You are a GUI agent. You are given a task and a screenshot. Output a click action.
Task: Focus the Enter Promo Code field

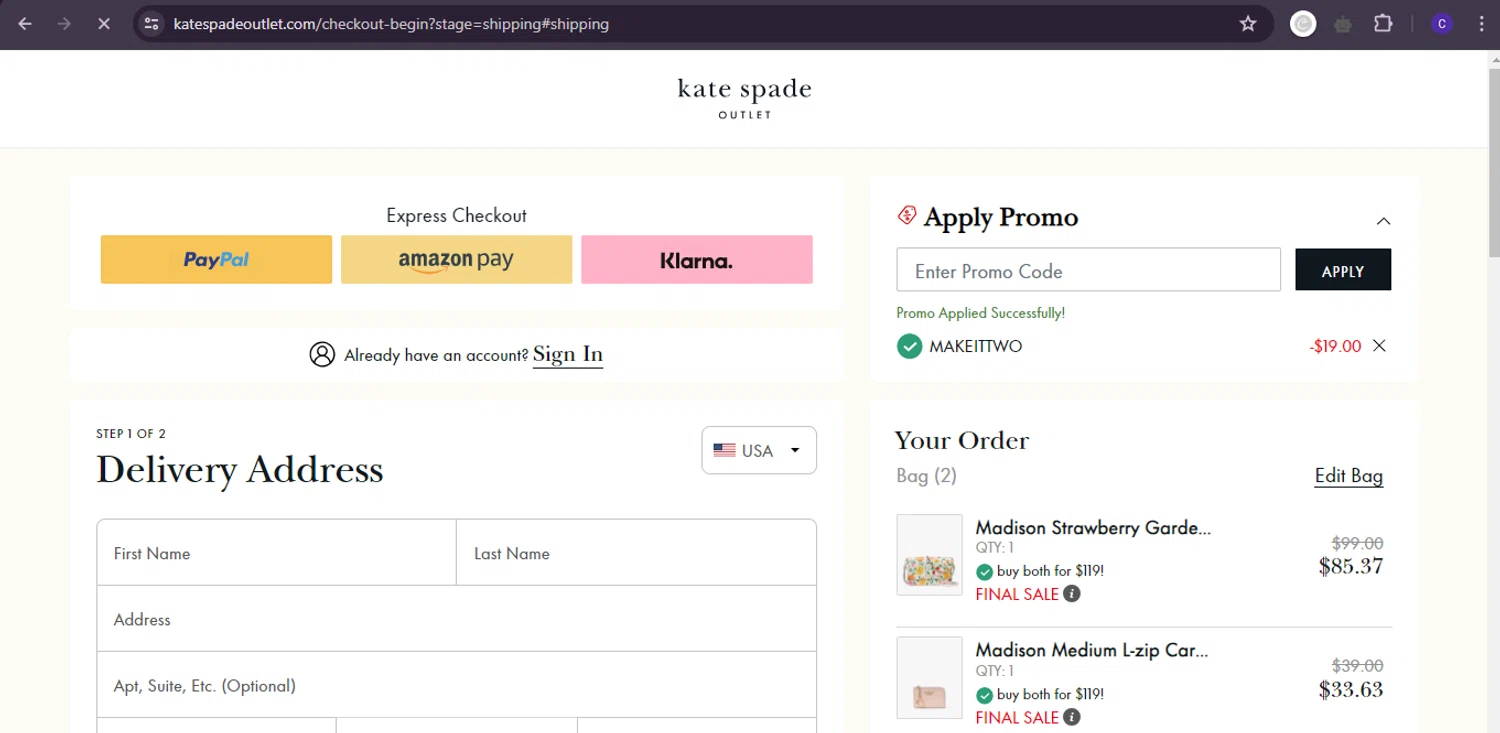pyautogui.click(x=1089, y=270)
